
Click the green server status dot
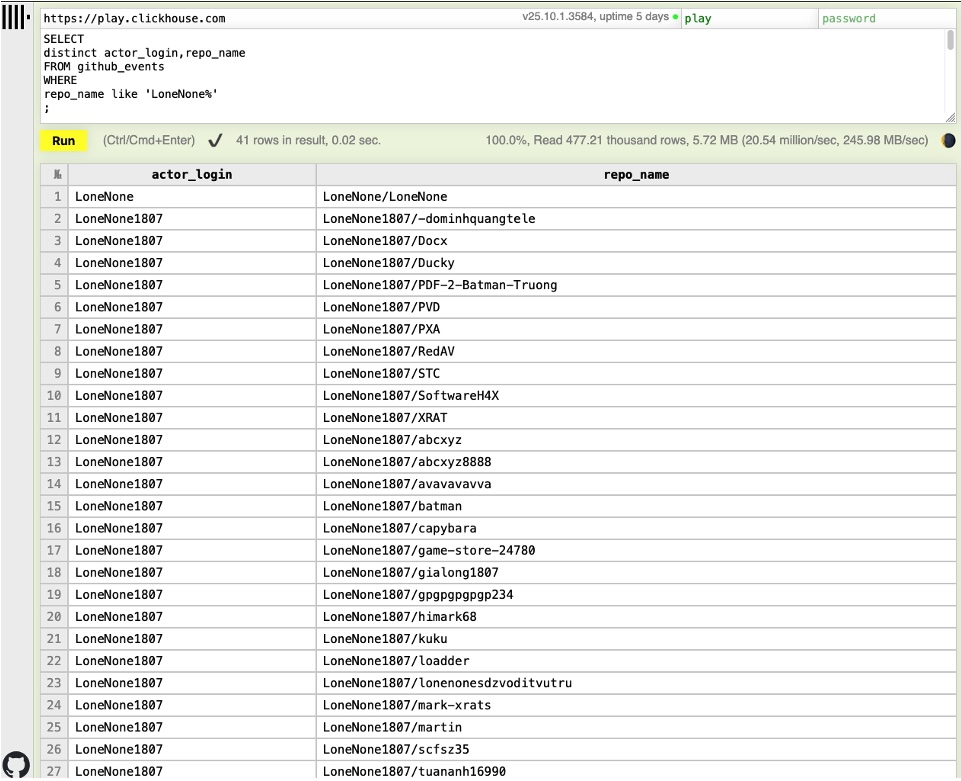click(675, 17)
